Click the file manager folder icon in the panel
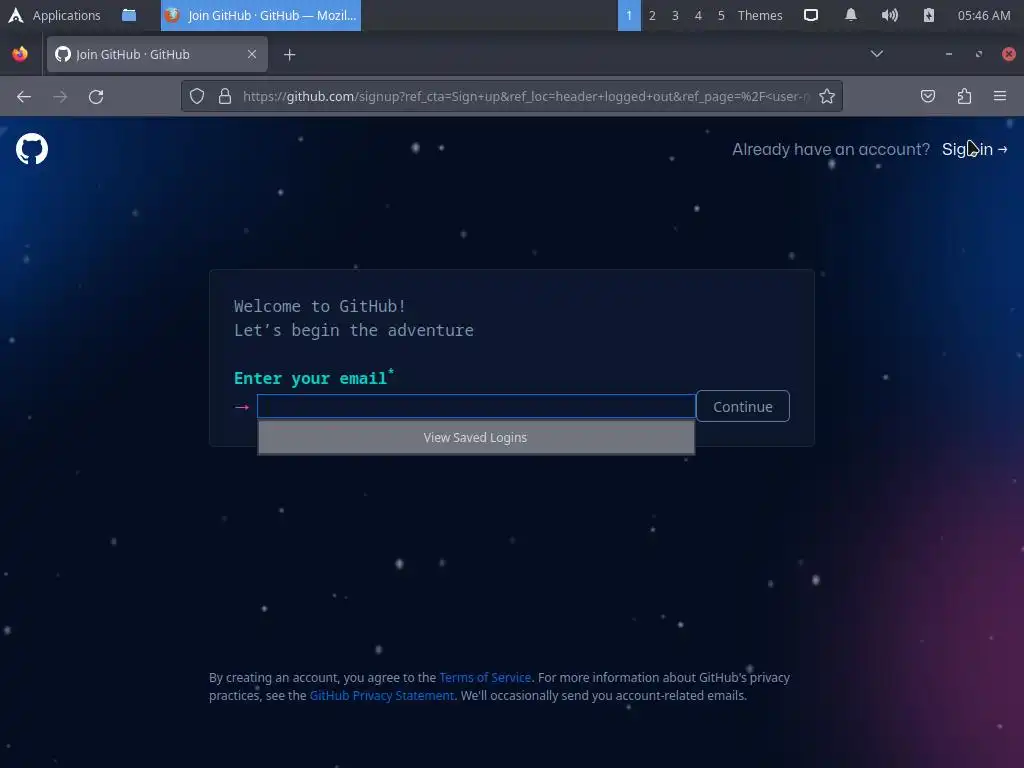The width and height of the screenshot is (1024, 768). pyautogui.click(x=129, y=15)
